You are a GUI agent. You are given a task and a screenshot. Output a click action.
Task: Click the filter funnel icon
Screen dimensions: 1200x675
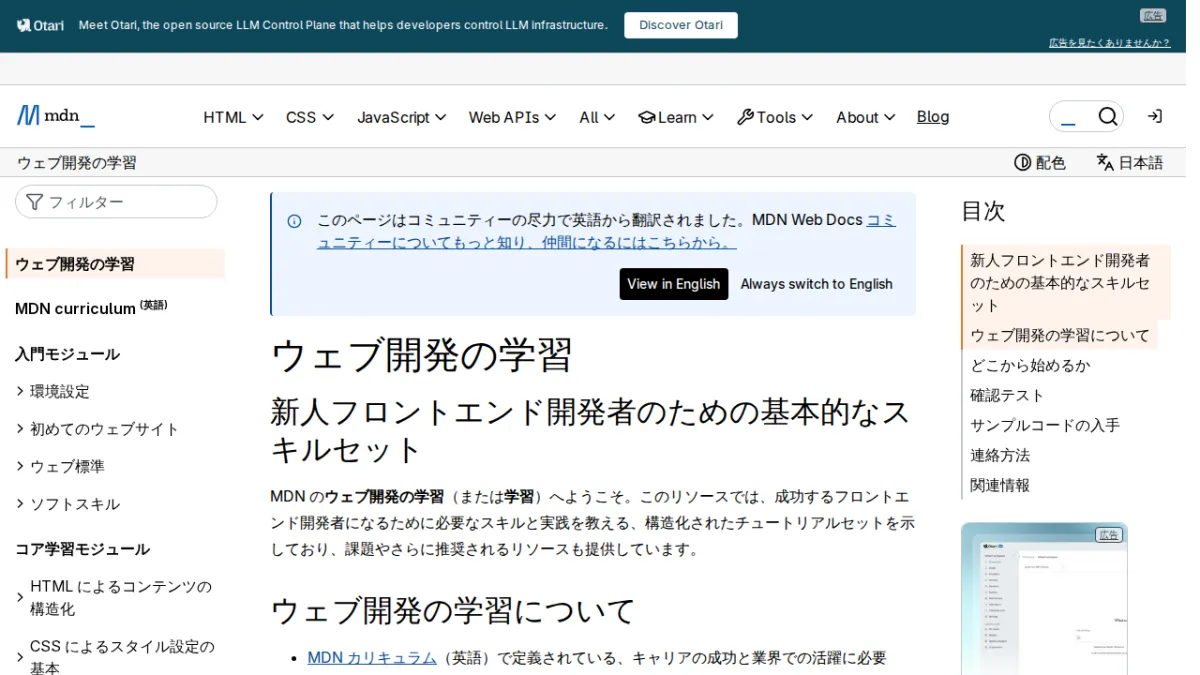[34, 202]
